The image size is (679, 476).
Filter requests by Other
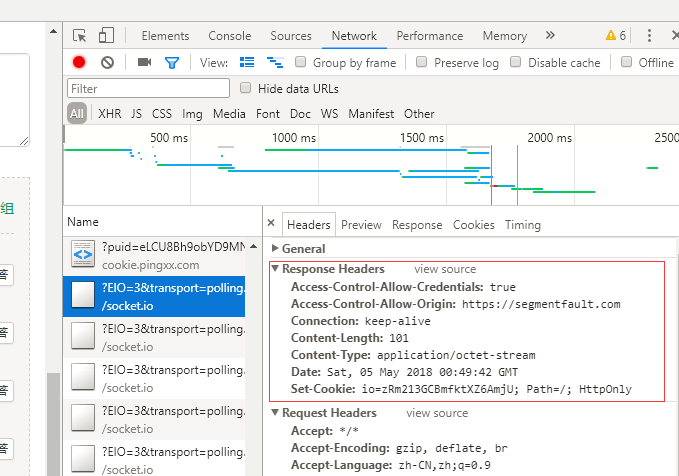419,113
